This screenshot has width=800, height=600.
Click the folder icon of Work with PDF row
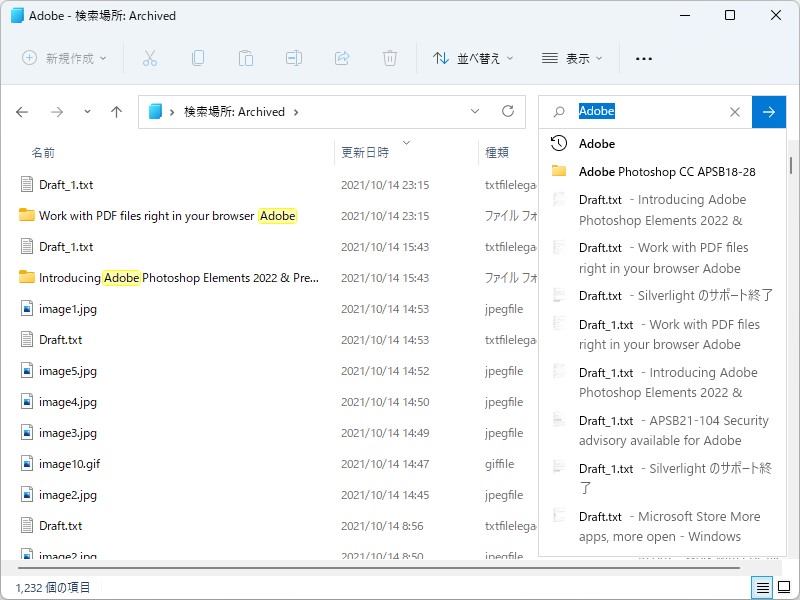tap(27, 215)
